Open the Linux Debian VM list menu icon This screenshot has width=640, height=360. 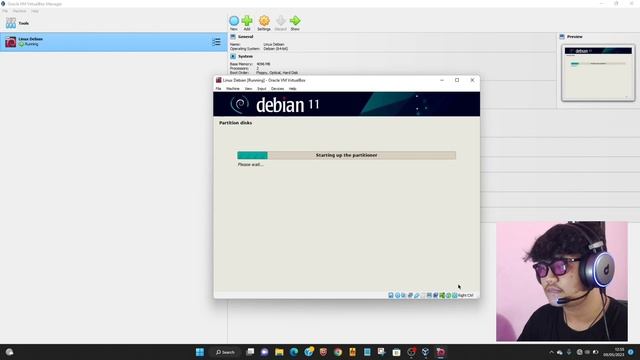[x=216, y=42]
